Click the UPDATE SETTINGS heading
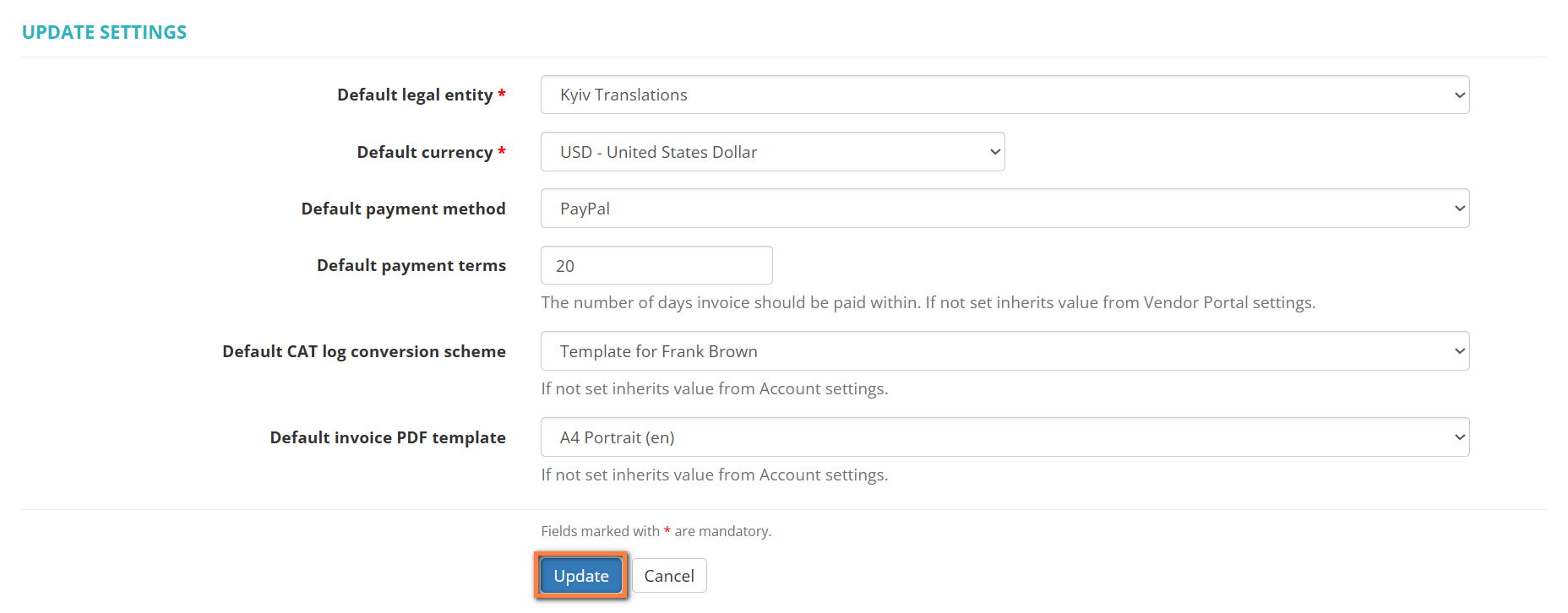The height and width of the screenshot is (613, 1568). tap(104, 32)
